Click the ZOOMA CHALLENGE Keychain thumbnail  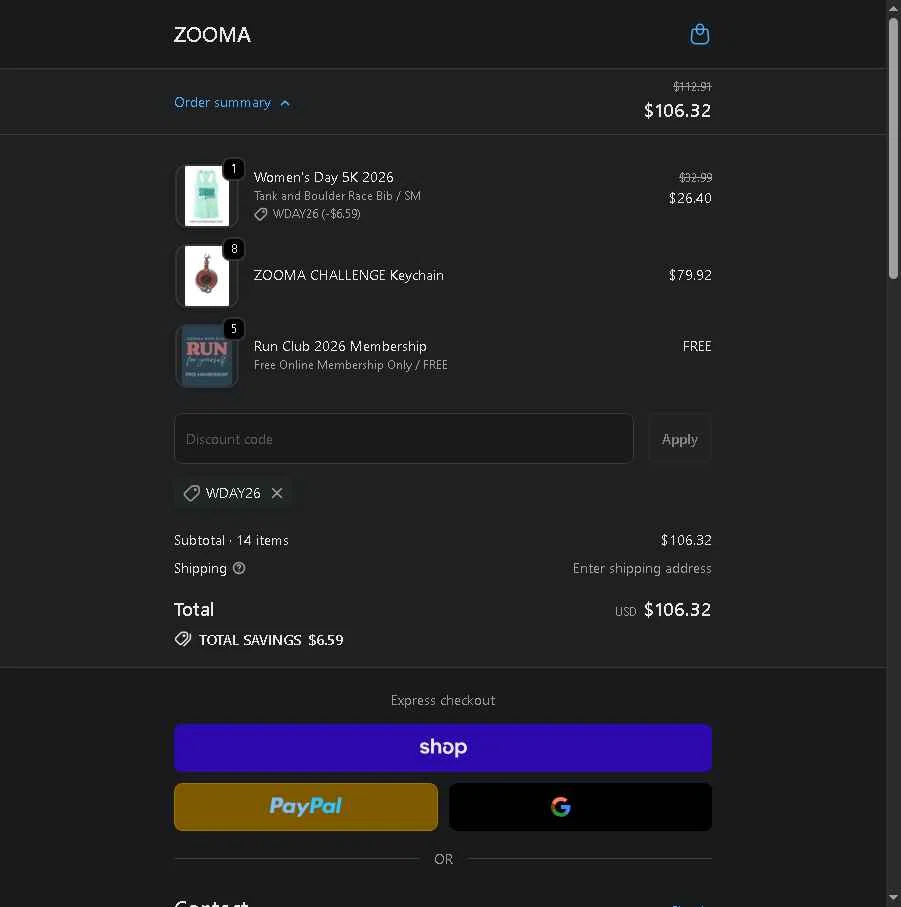[x=206, y=275]
